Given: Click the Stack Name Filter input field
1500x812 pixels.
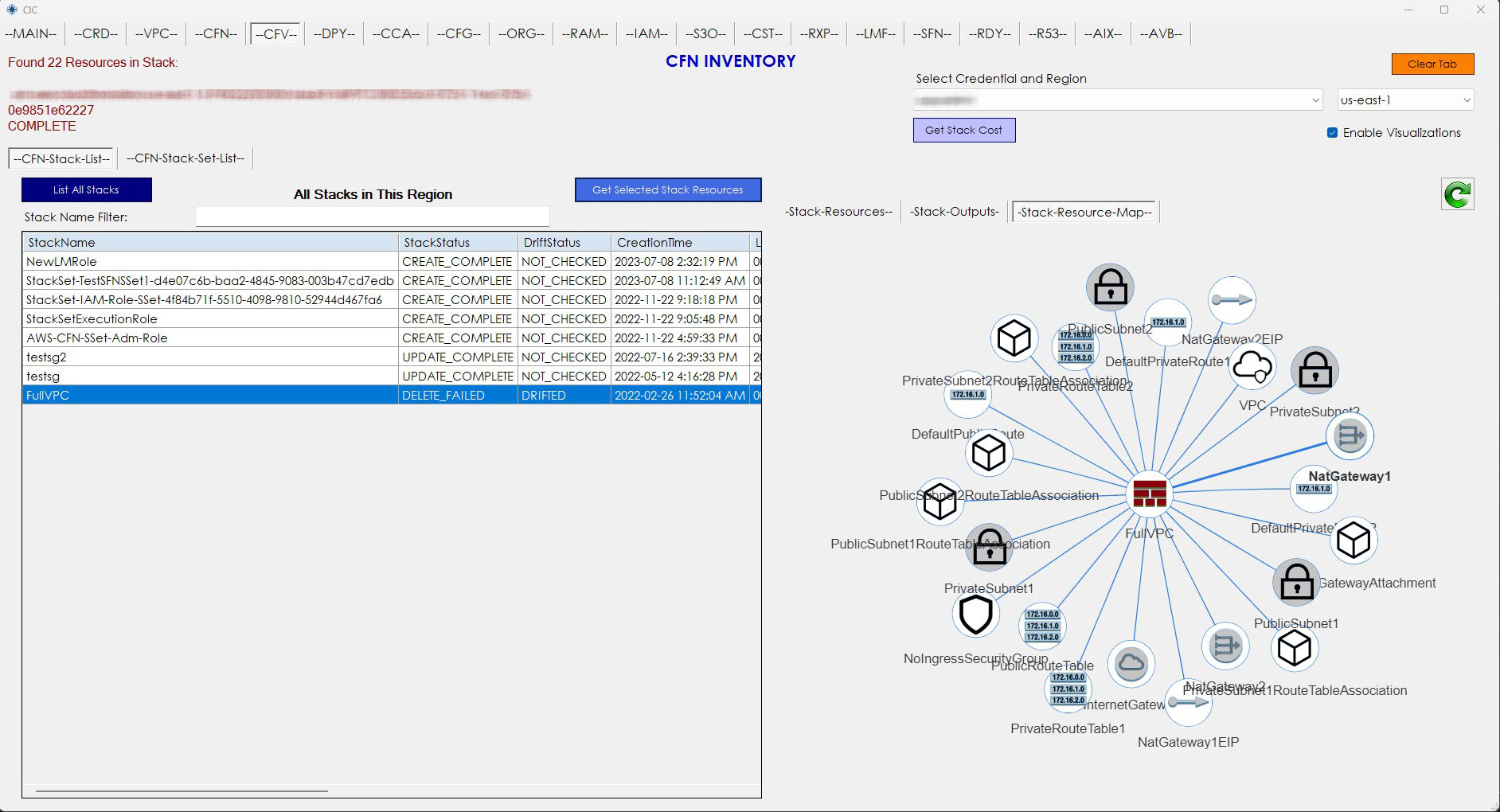Looking at the screenshot, I should point(372,217).
